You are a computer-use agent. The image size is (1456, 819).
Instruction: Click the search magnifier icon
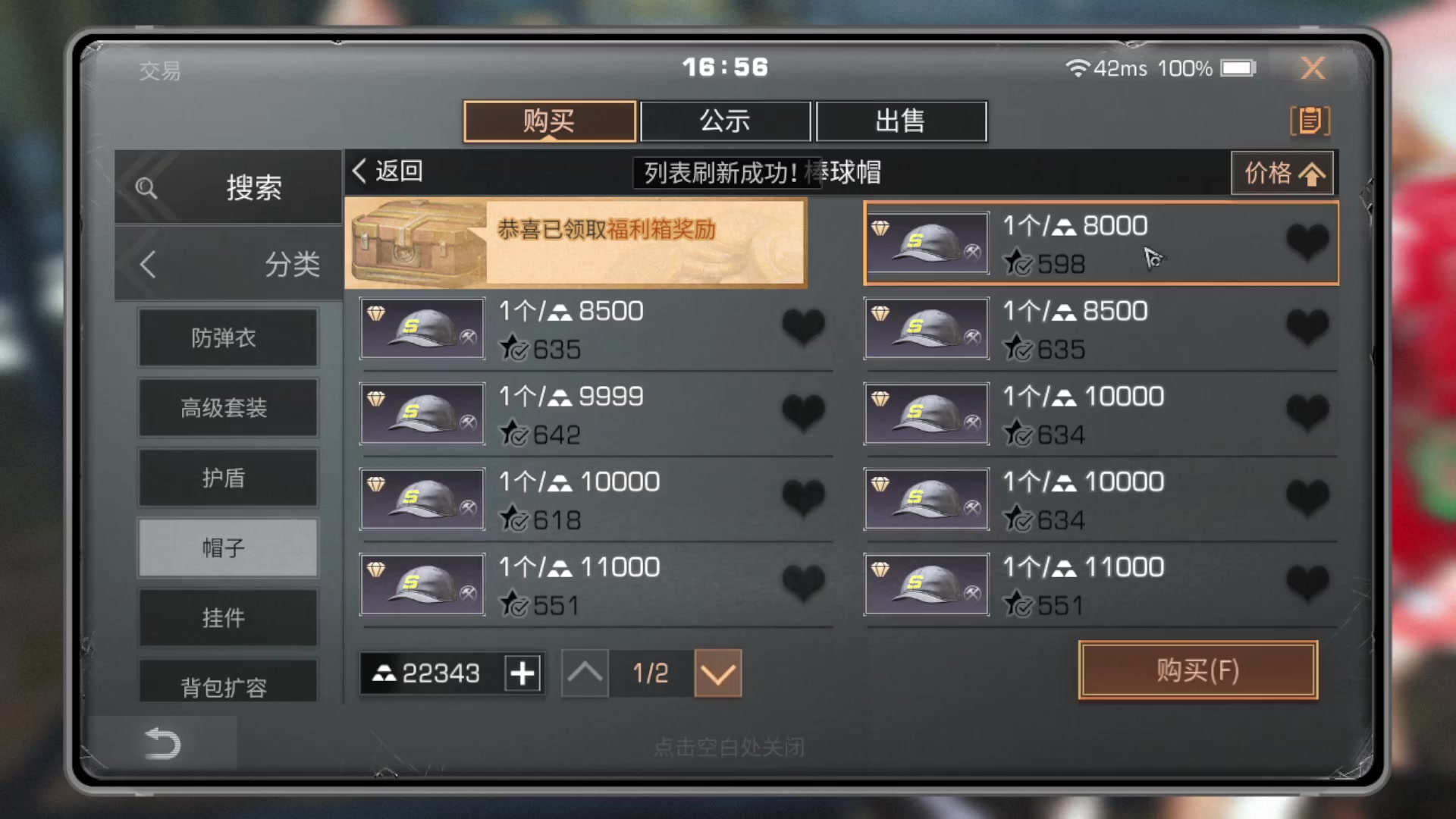(146, 188)
